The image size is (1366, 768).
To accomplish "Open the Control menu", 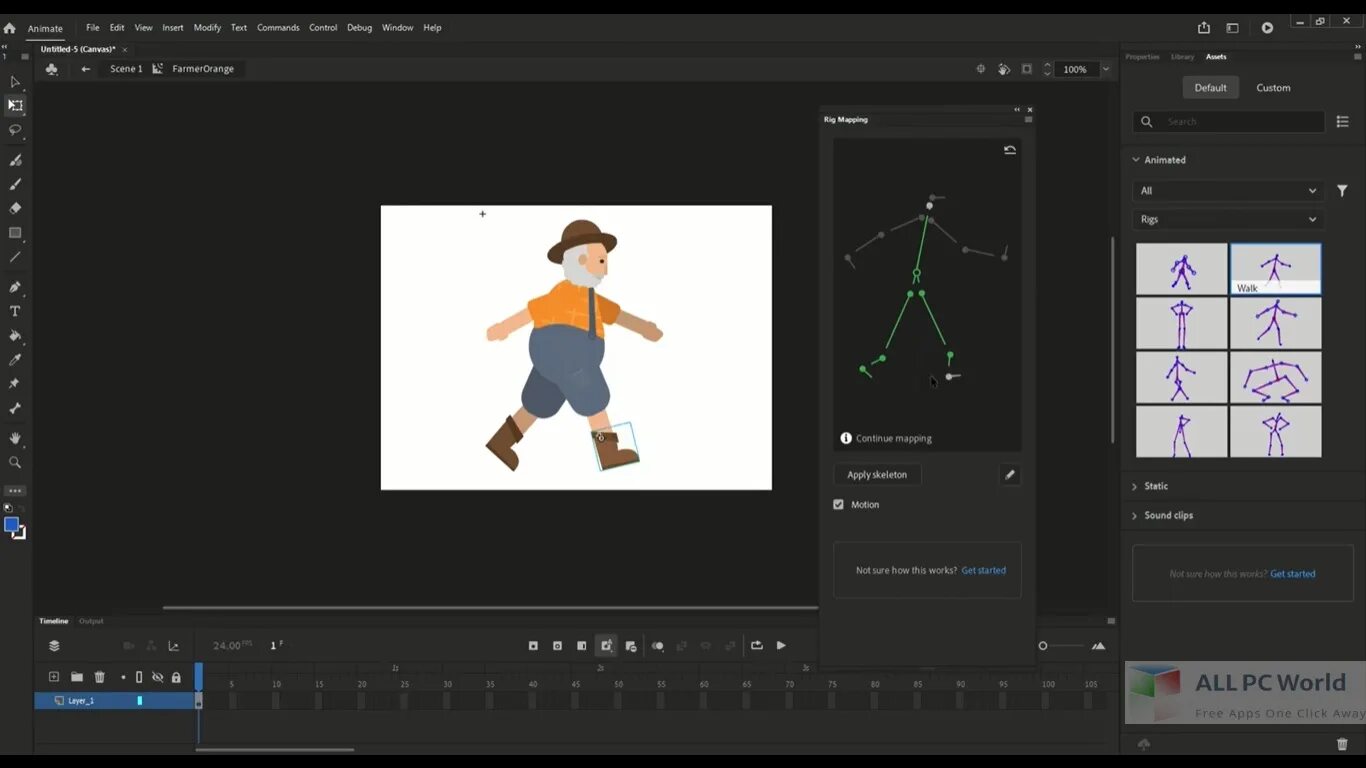I will 323,27.
